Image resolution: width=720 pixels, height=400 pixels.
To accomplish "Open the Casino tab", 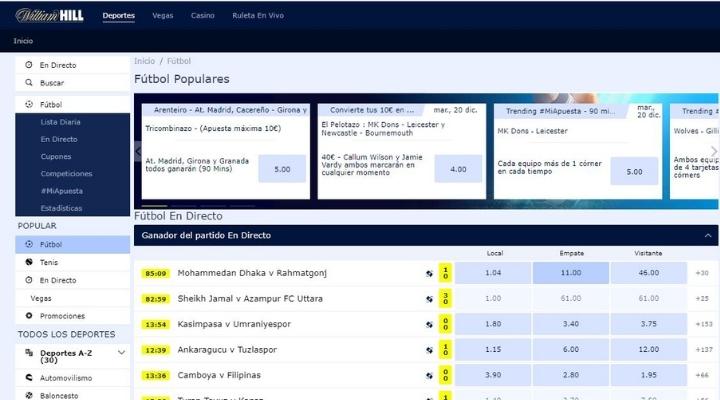I will click(x=202, y=16).
